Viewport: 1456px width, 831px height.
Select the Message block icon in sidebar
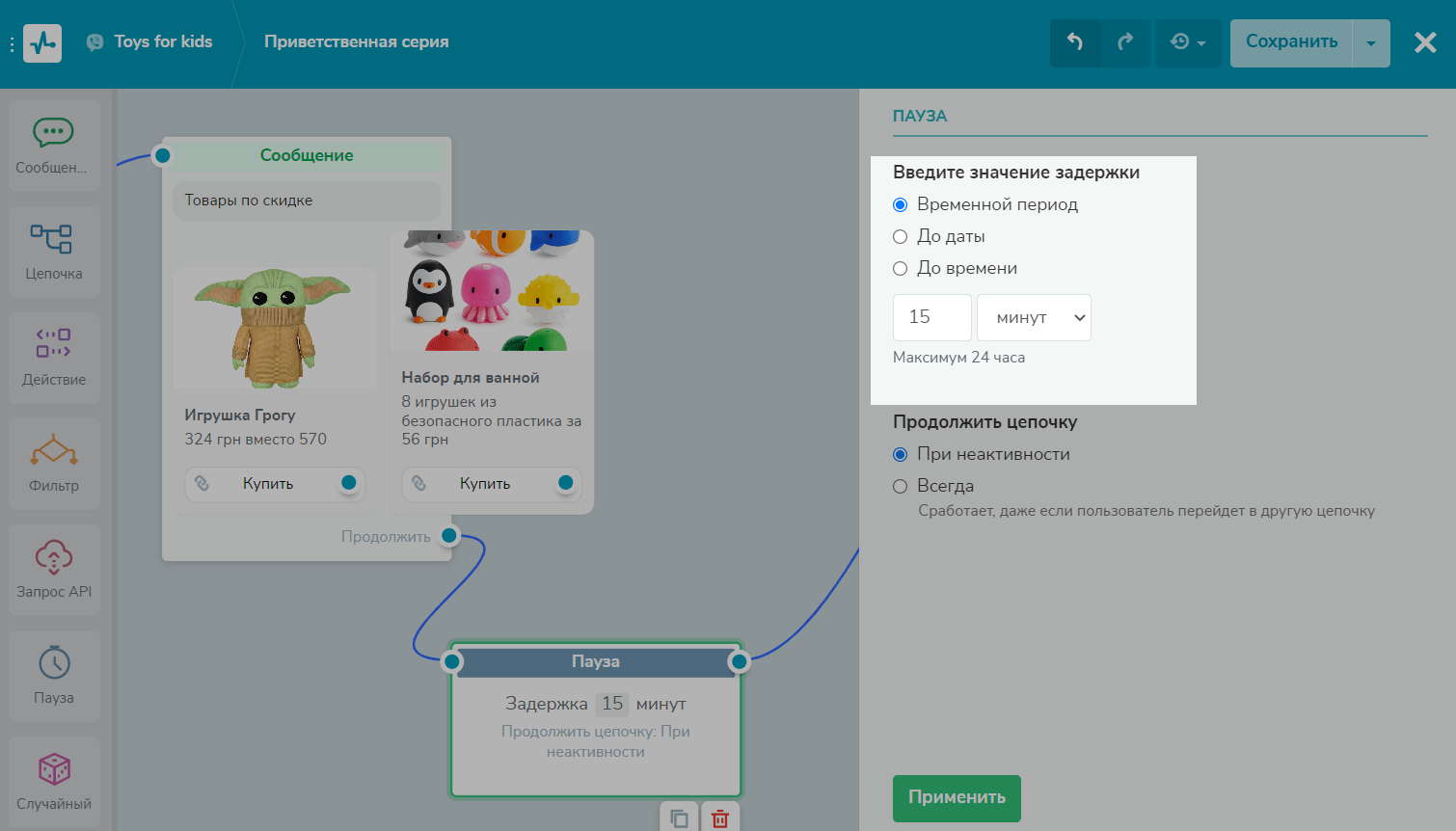(53, 133)
